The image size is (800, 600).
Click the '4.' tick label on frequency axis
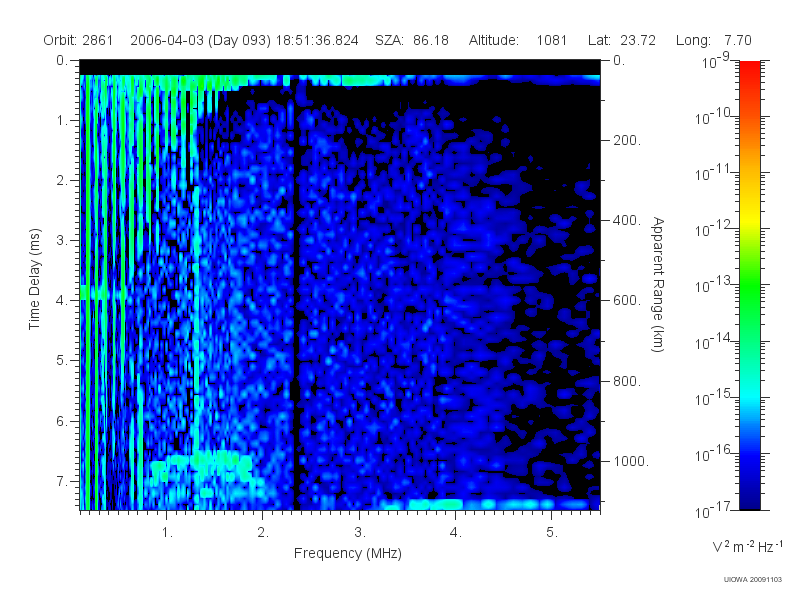pyautogui.click(x=456, y=533)
